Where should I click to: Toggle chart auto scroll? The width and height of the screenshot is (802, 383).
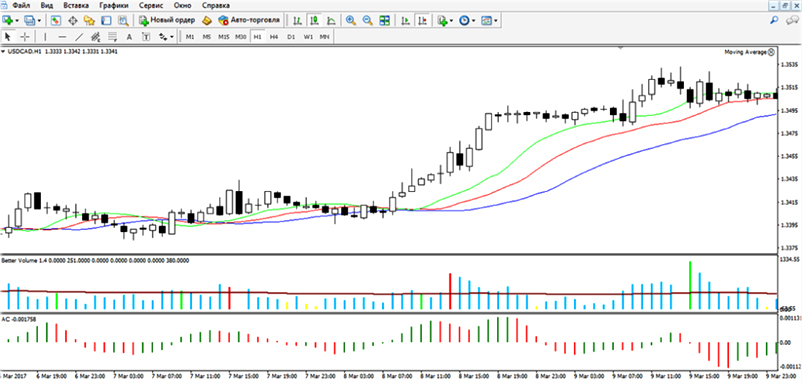tap(405, 20)
